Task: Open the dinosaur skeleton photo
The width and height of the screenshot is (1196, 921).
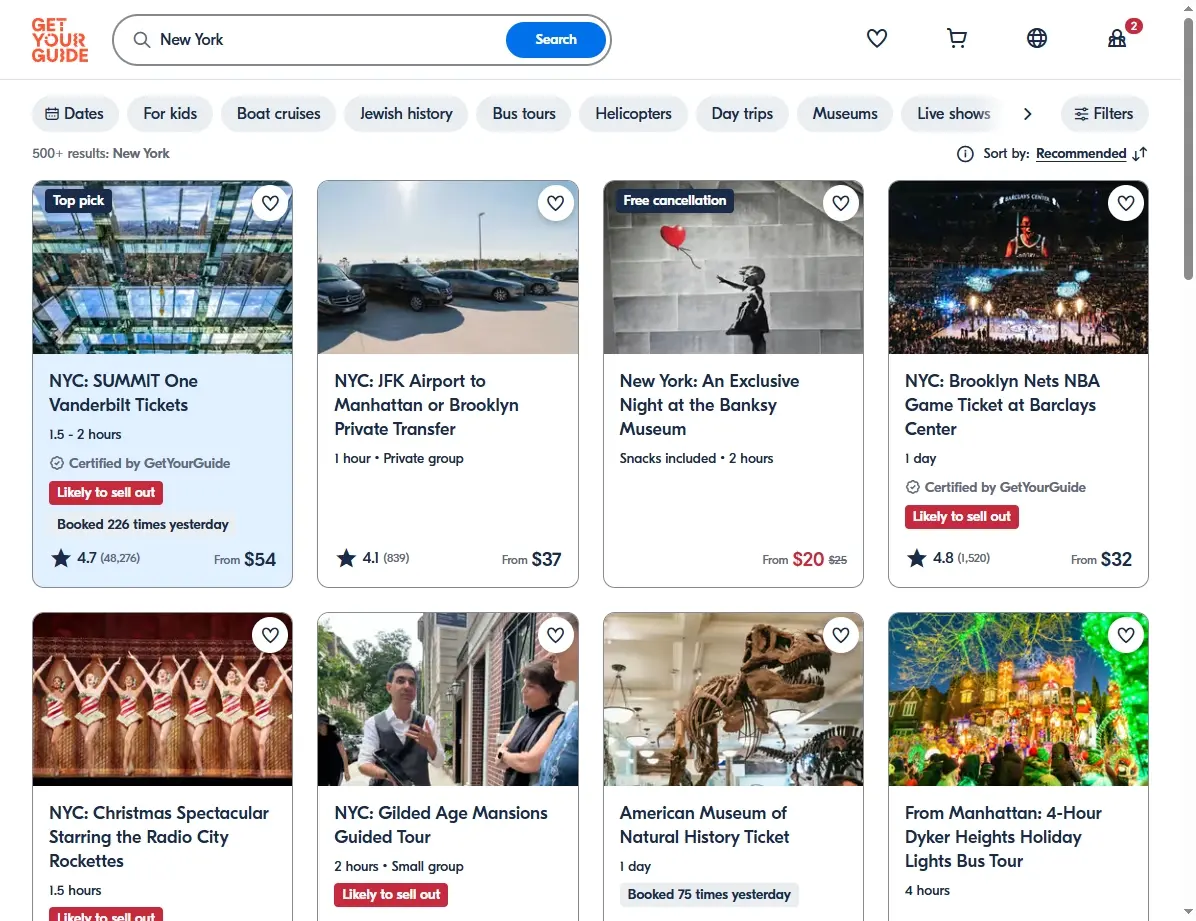Action: (733, 699)
